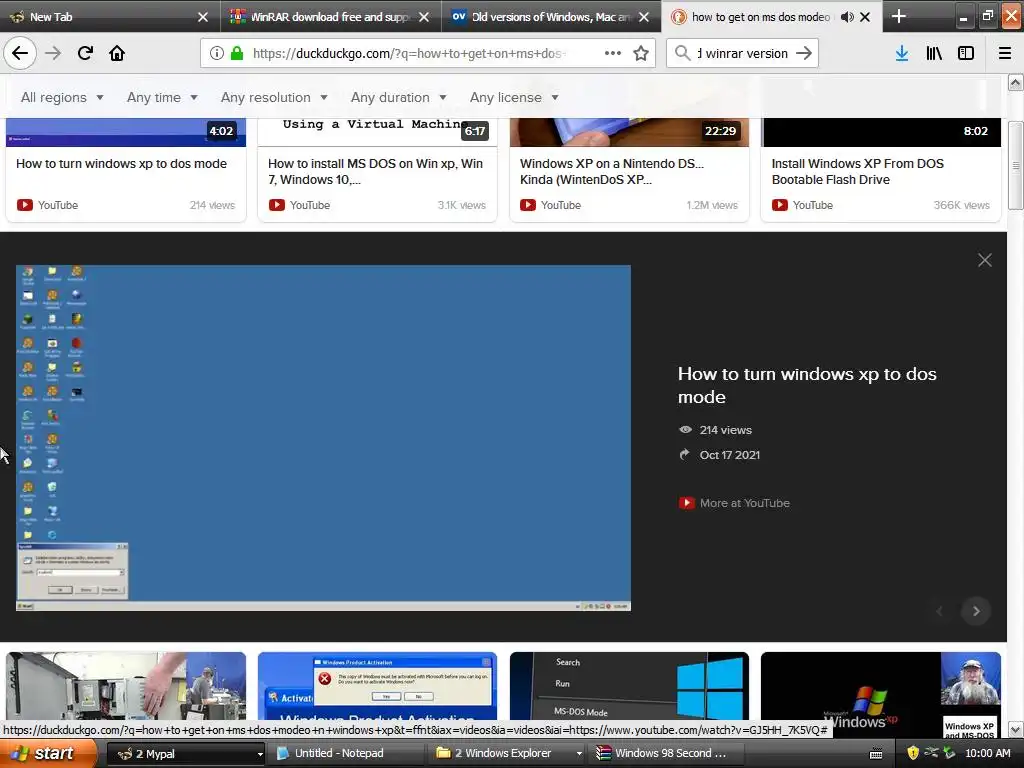Screen dimensions: 1024x768
Task: Click the YouTube icon beside More at YouTube
Action: point(686,503)
